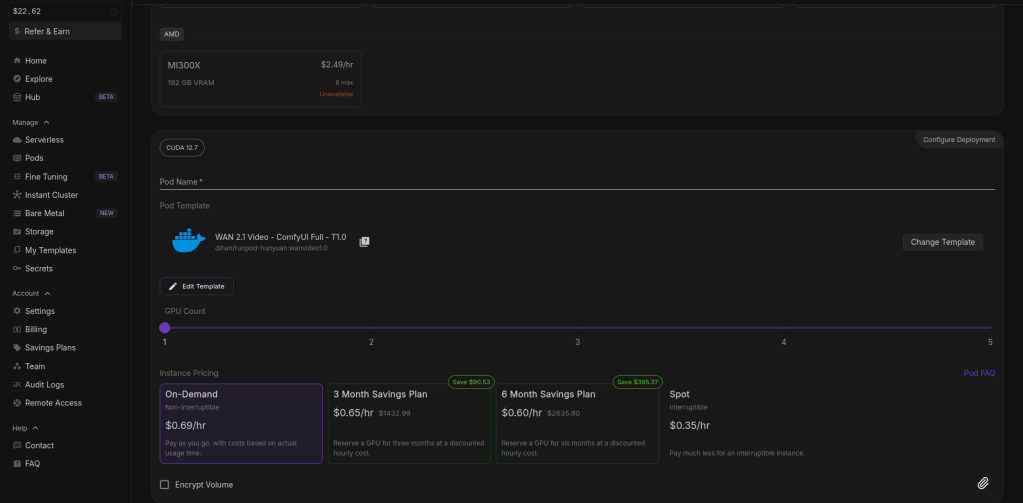This screenshot has width=1023, height=503.
Task: Open the template readme icon beside WAN 2.1
Action: click(x=364, y=241)
